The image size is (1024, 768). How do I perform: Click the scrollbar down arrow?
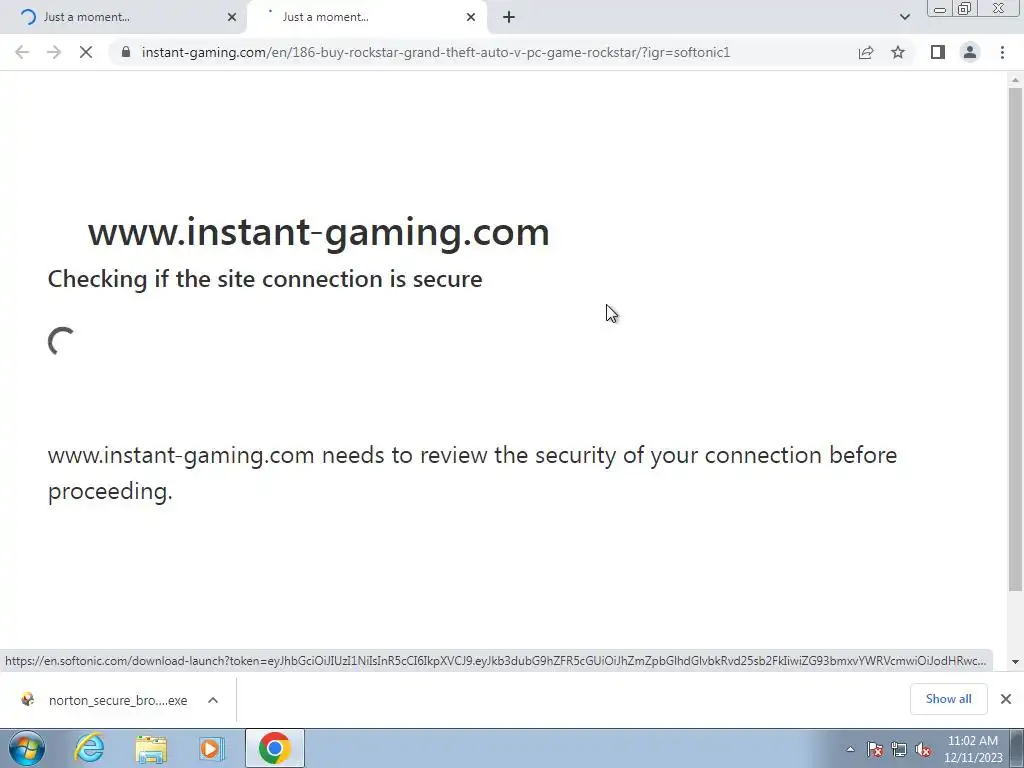click(1015, 662)
